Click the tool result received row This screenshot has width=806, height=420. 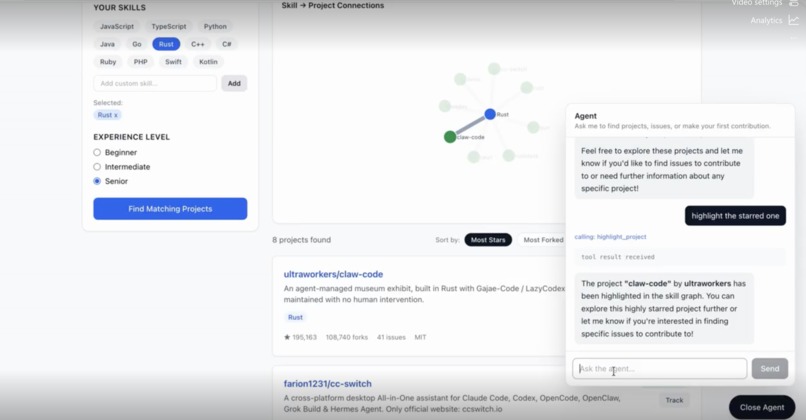click(680, 257)
